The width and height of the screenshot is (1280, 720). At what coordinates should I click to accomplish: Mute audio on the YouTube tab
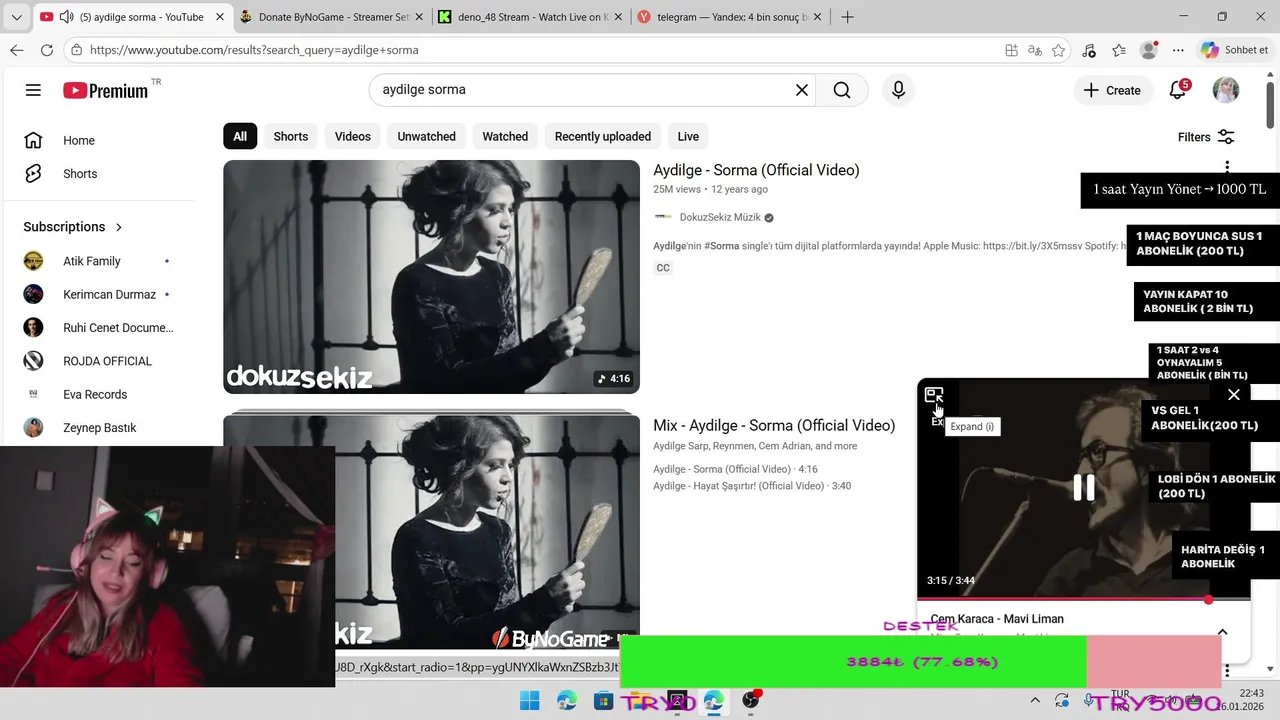tap(67, 17)
